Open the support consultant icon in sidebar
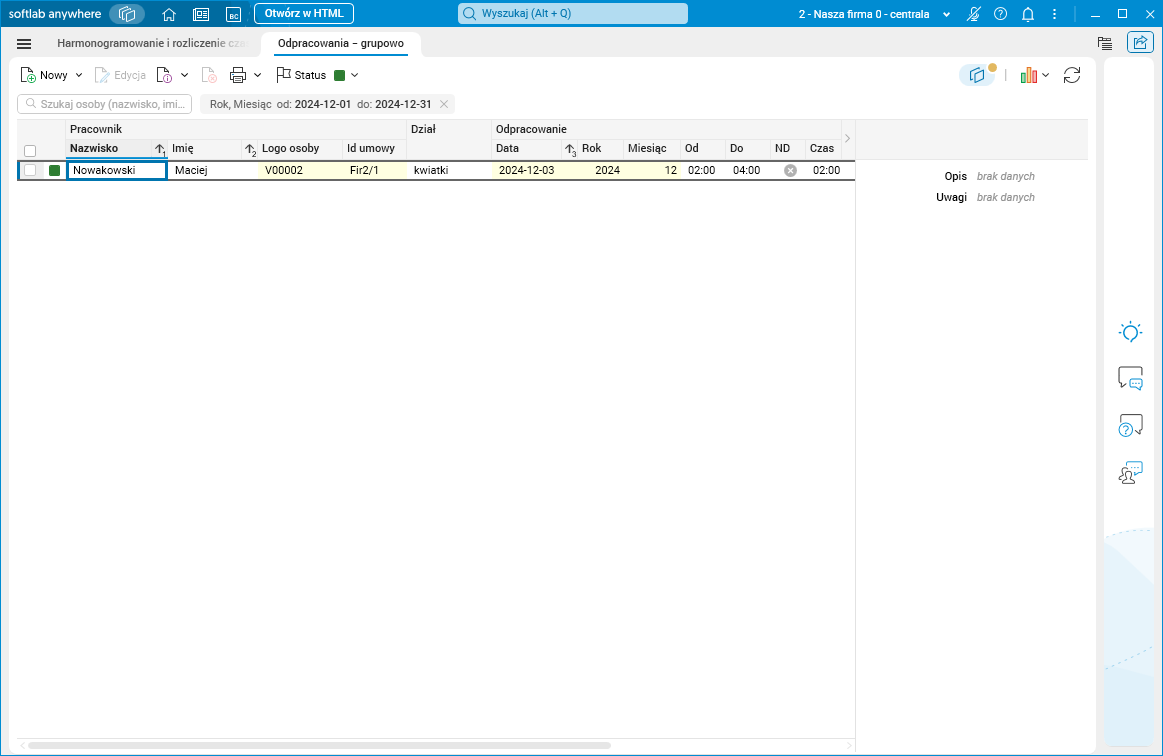1163x756 pixels. (1130, 472)
